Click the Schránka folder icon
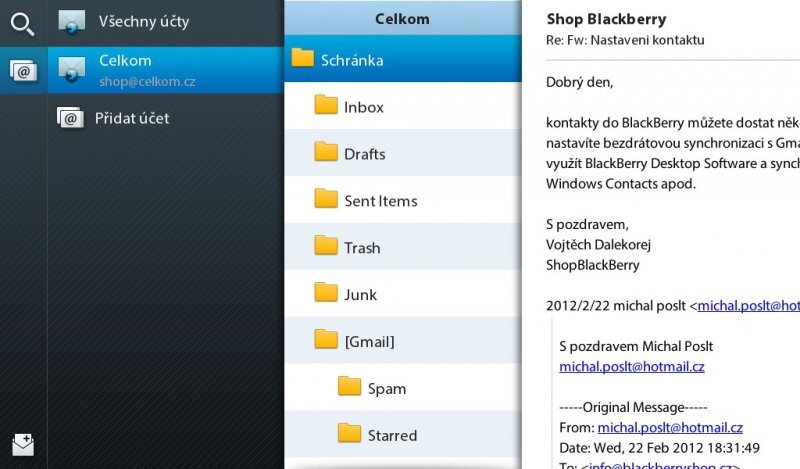 click(303, 58)
